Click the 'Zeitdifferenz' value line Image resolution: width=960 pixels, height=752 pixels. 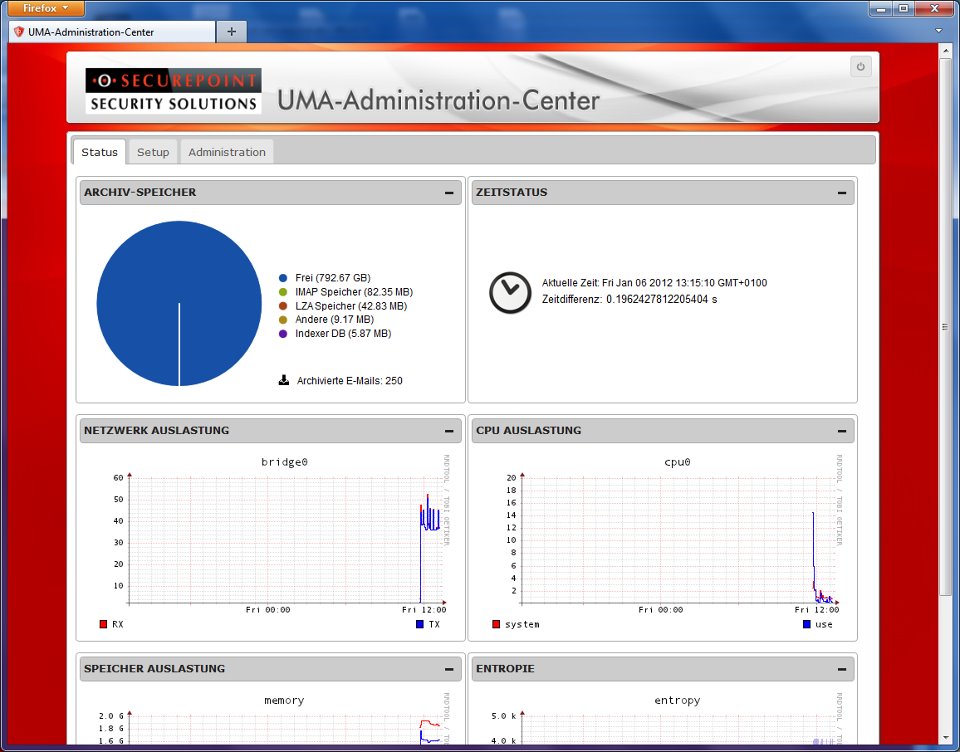629,299
